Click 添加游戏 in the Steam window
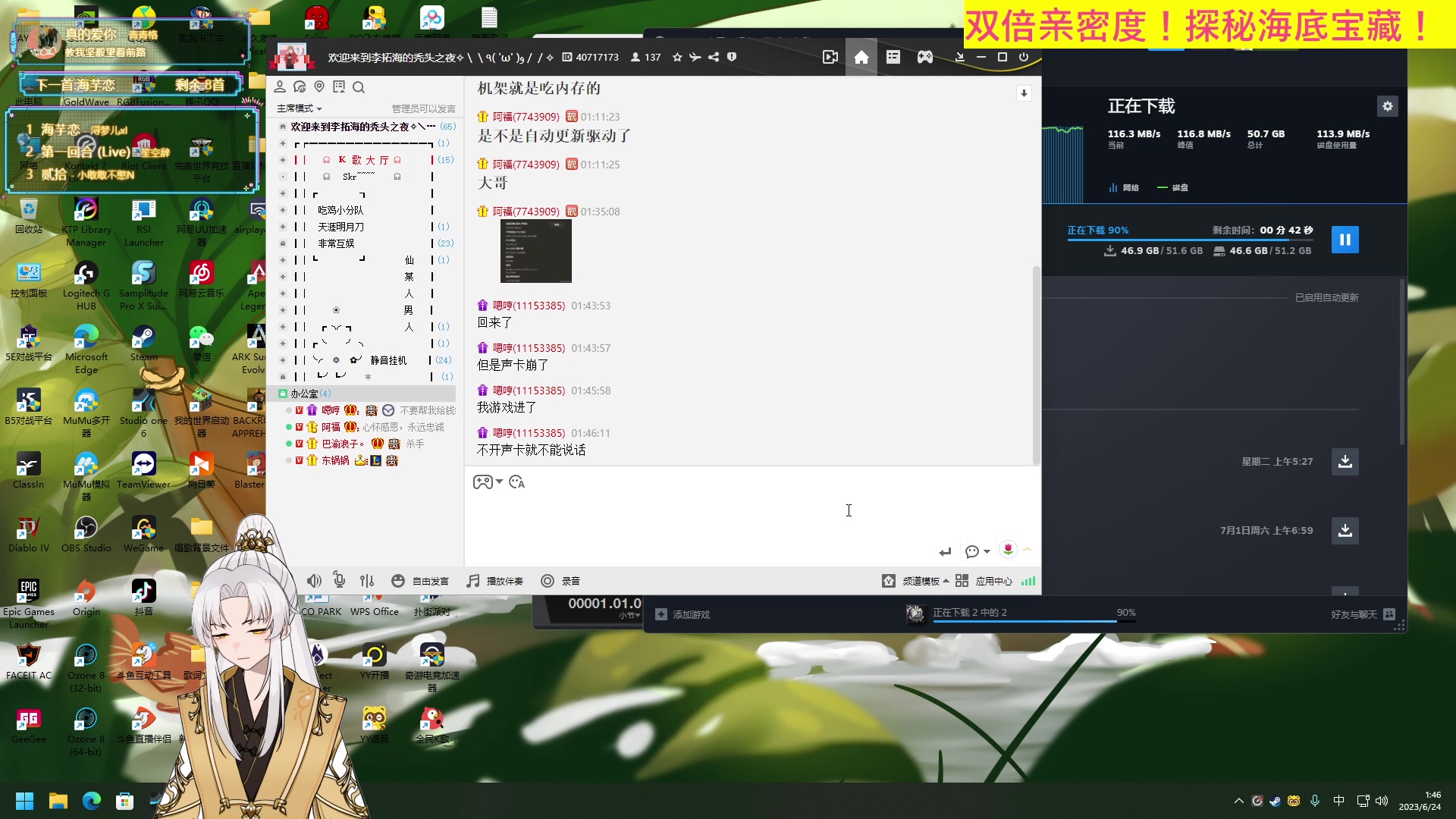The height and width of the screenshot is (819, 1456). coord(683,614)
